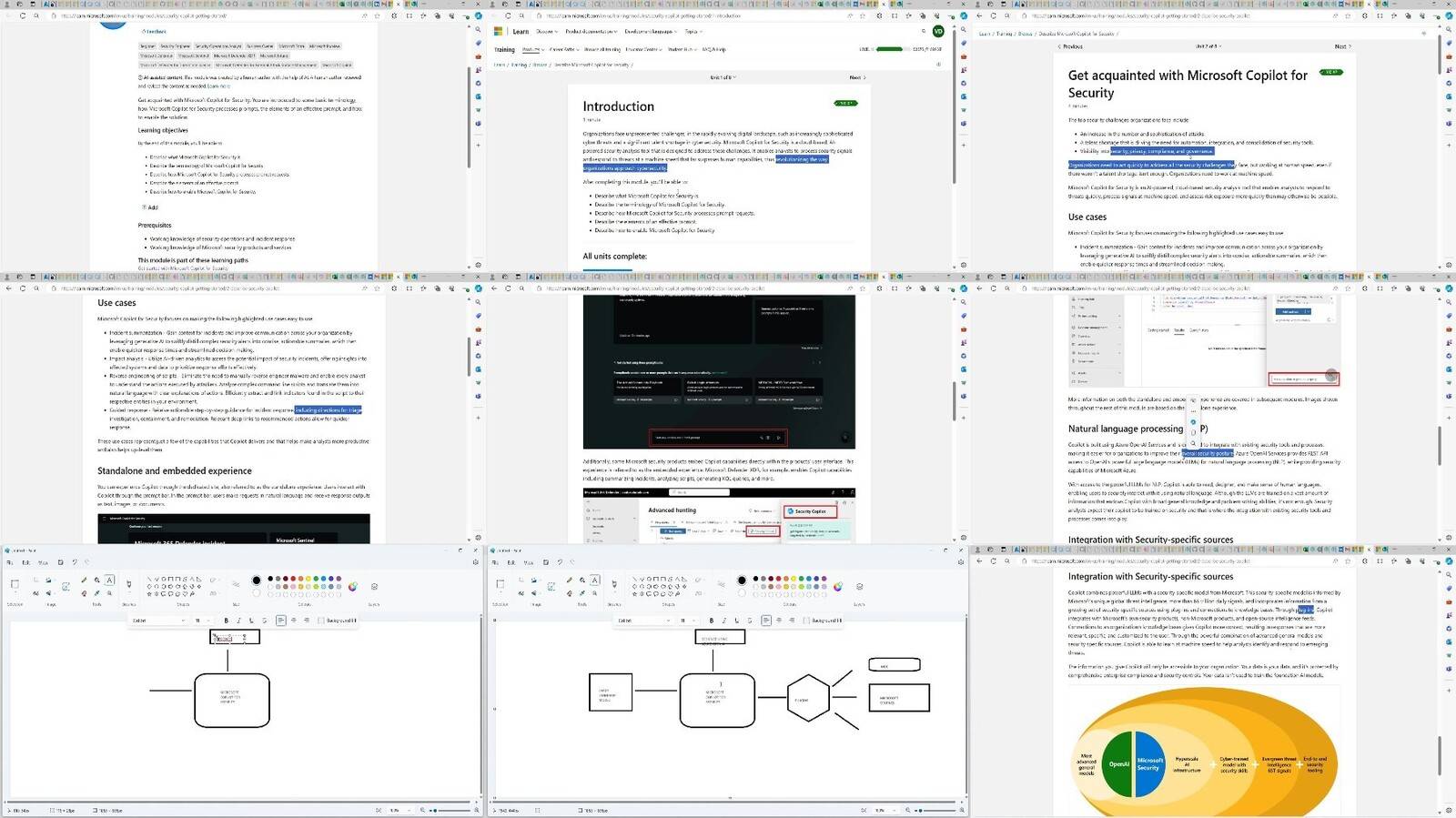This screenshot has width=1456, height=818.
Task: Tick Background fill in the single-box Paint window
Action: 320,621
